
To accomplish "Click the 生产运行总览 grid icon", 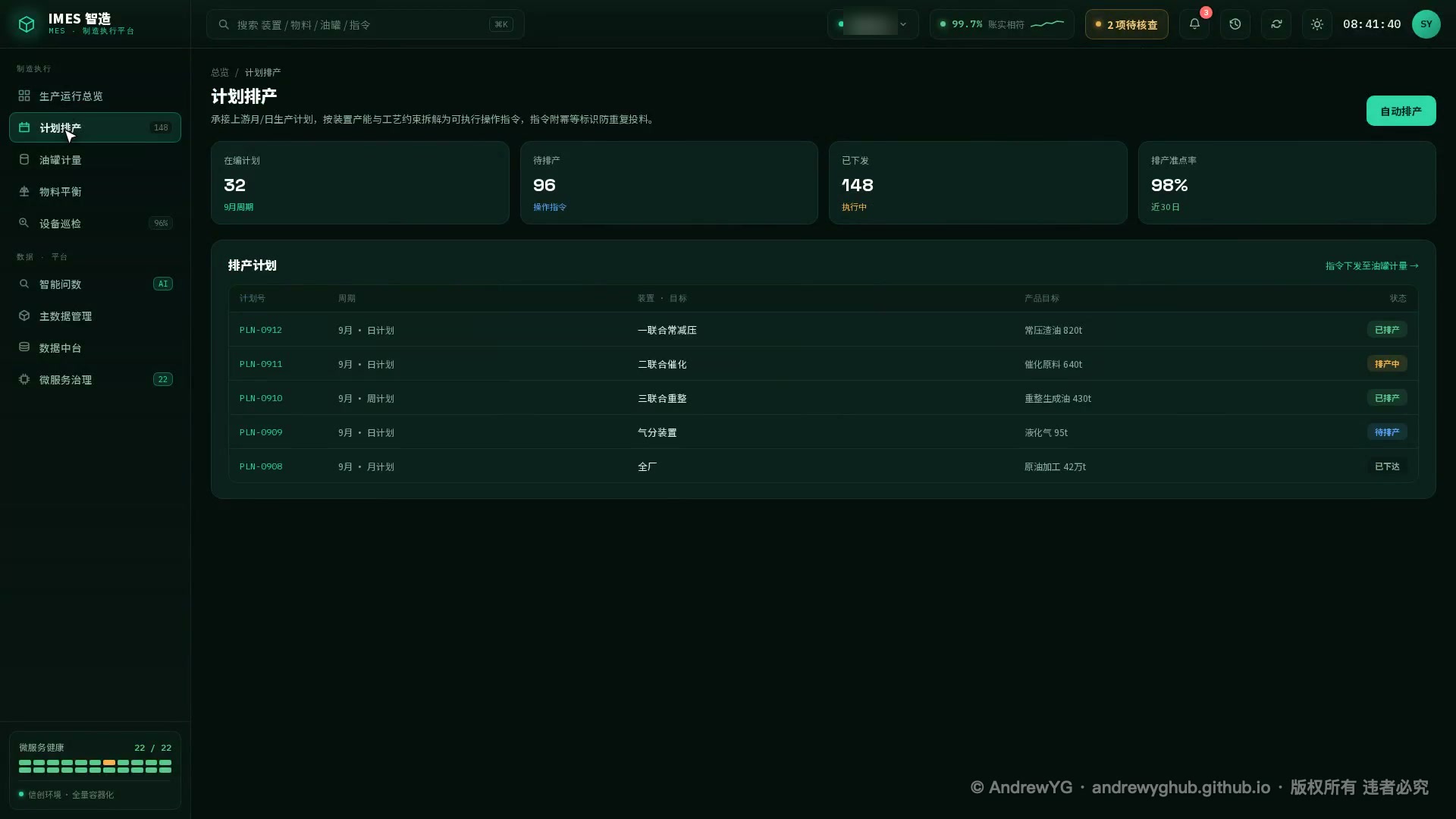I will click(x=24, y=96).
